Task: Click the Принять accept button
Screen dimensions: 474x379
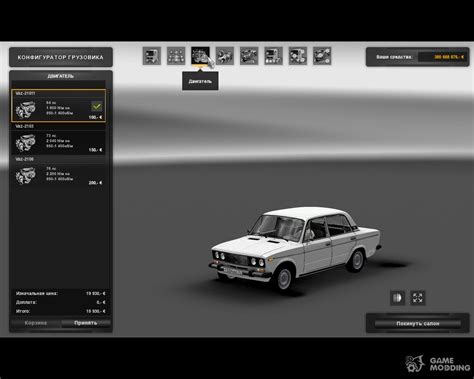Action: pos(86,323)
